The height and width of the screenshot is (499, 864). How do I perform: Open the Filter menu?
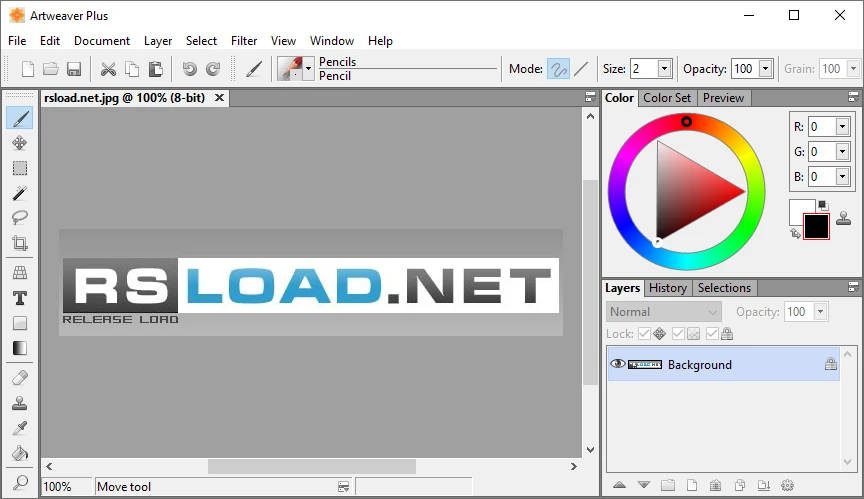(244, 41)
